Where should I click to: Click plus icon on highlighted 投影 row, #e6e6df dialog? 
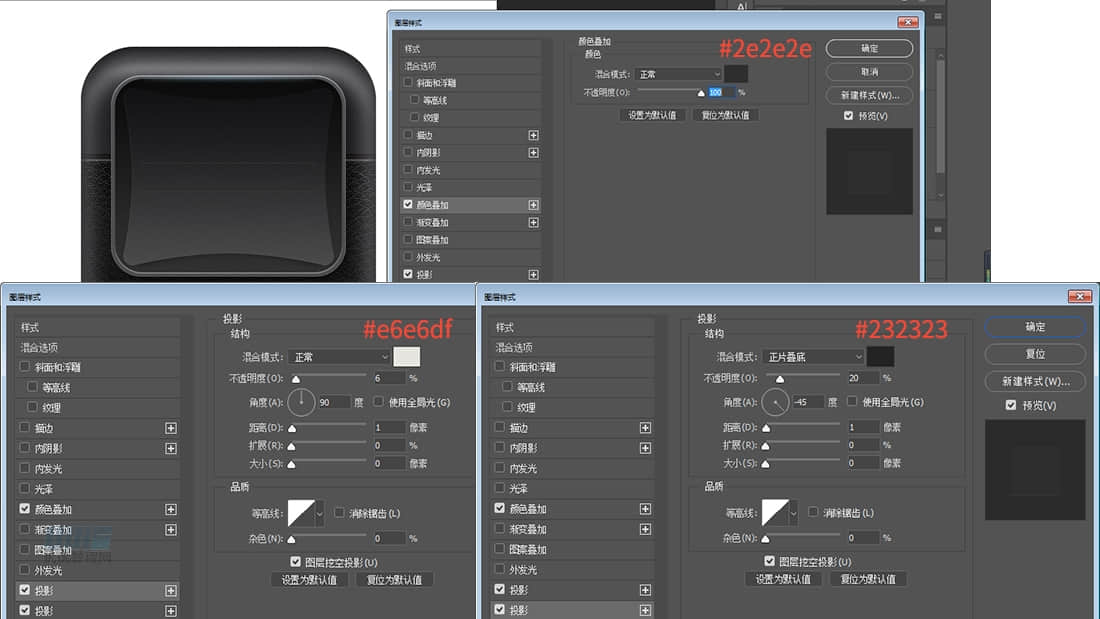(170, 591)
